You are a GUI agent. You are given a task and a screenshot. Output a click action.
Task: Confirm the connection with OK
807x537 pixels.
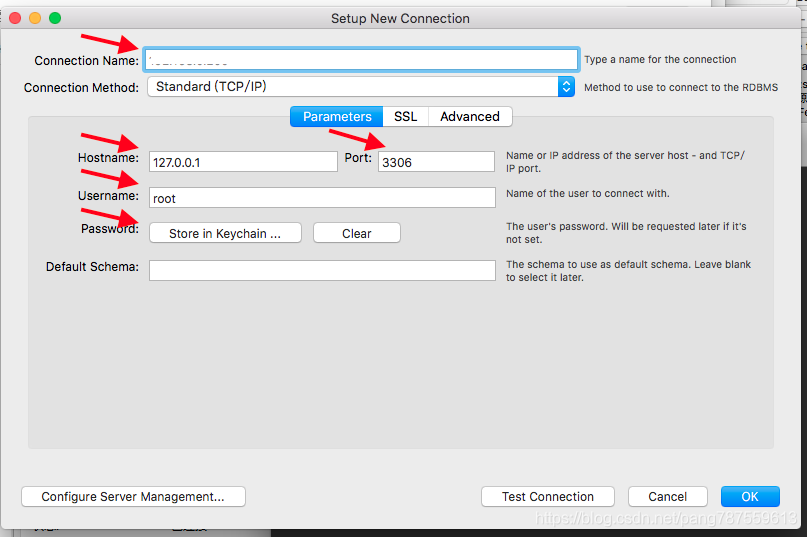(750, 497)
